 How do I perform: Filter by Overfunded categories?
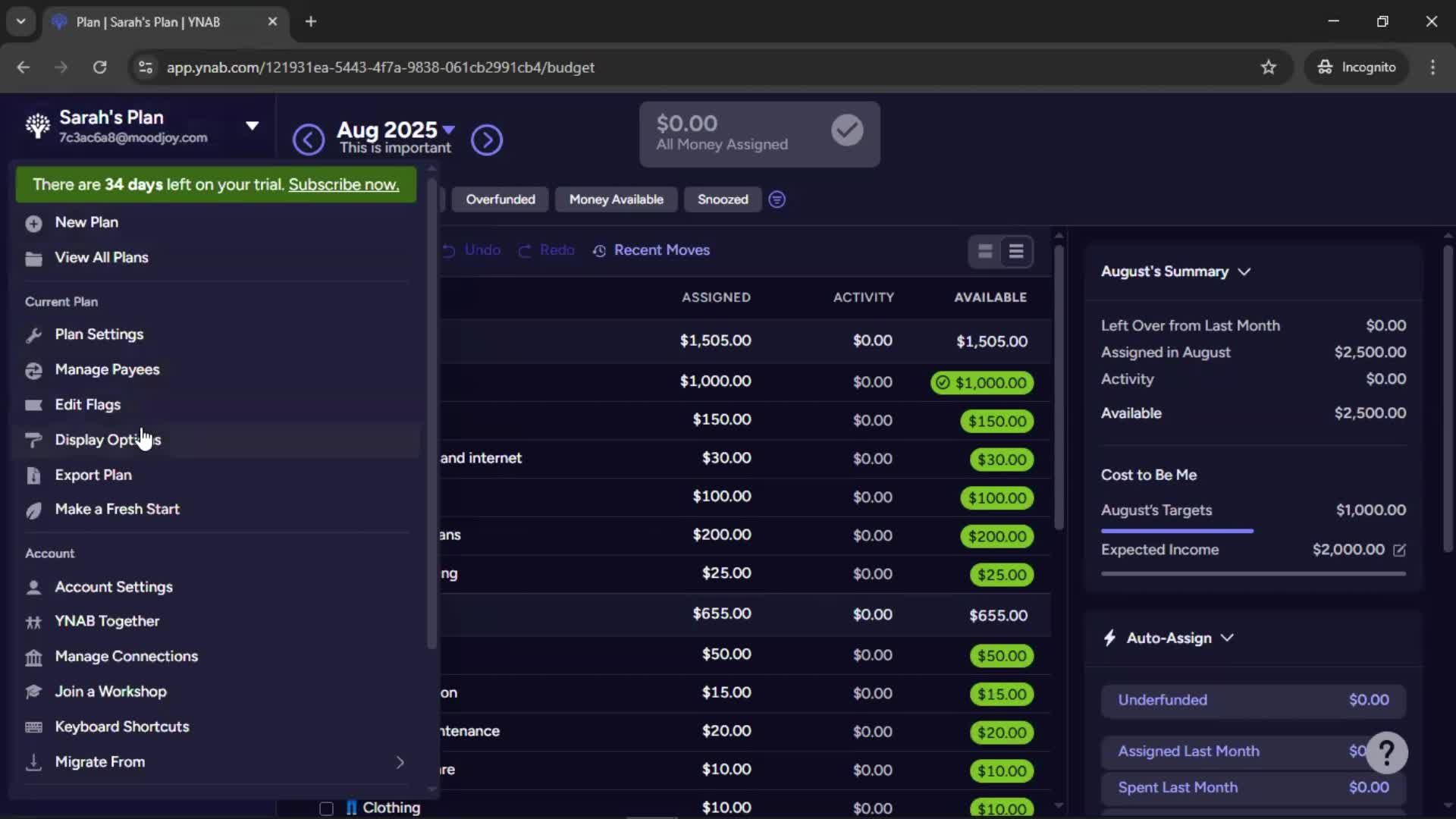[500, 199]
